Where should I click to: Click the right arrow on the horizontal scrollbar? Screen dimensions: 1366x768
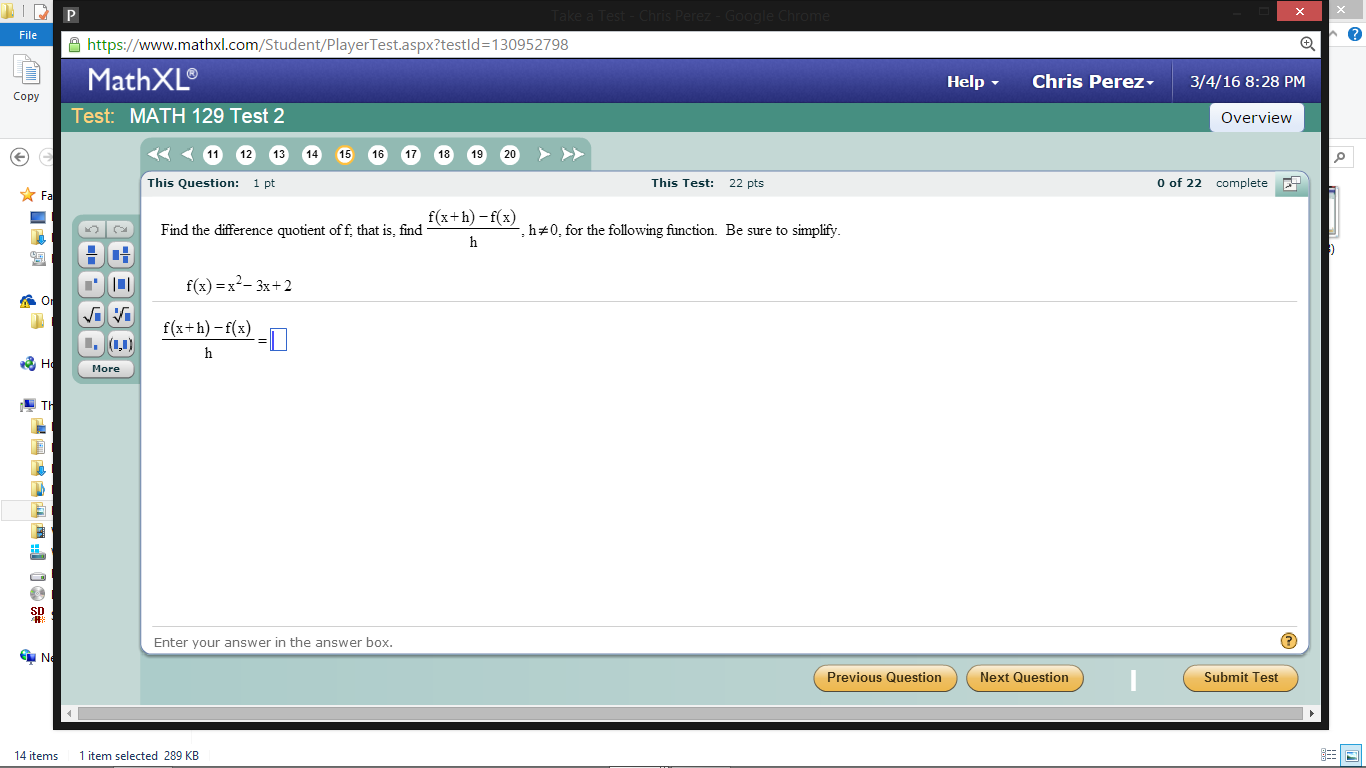1310,713
